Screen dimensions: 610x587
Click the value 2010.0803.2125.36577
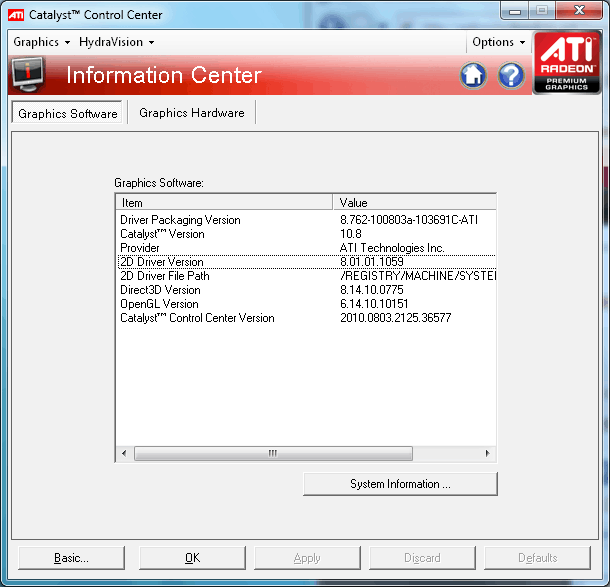point(396,318)
